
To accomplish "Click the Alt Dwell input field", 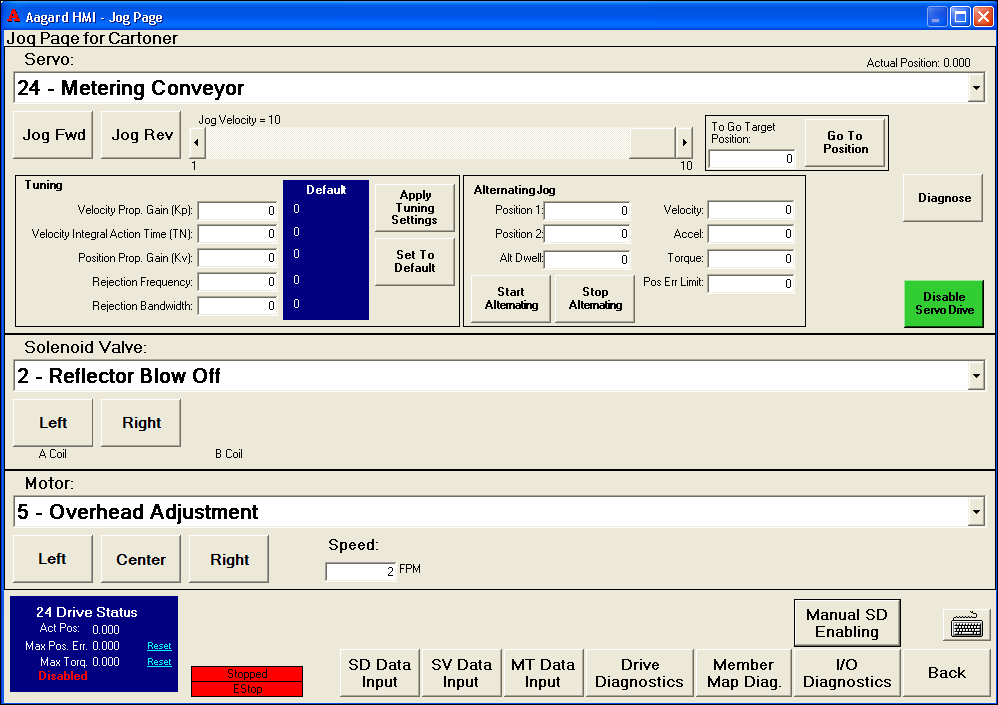I will point(587,260).
